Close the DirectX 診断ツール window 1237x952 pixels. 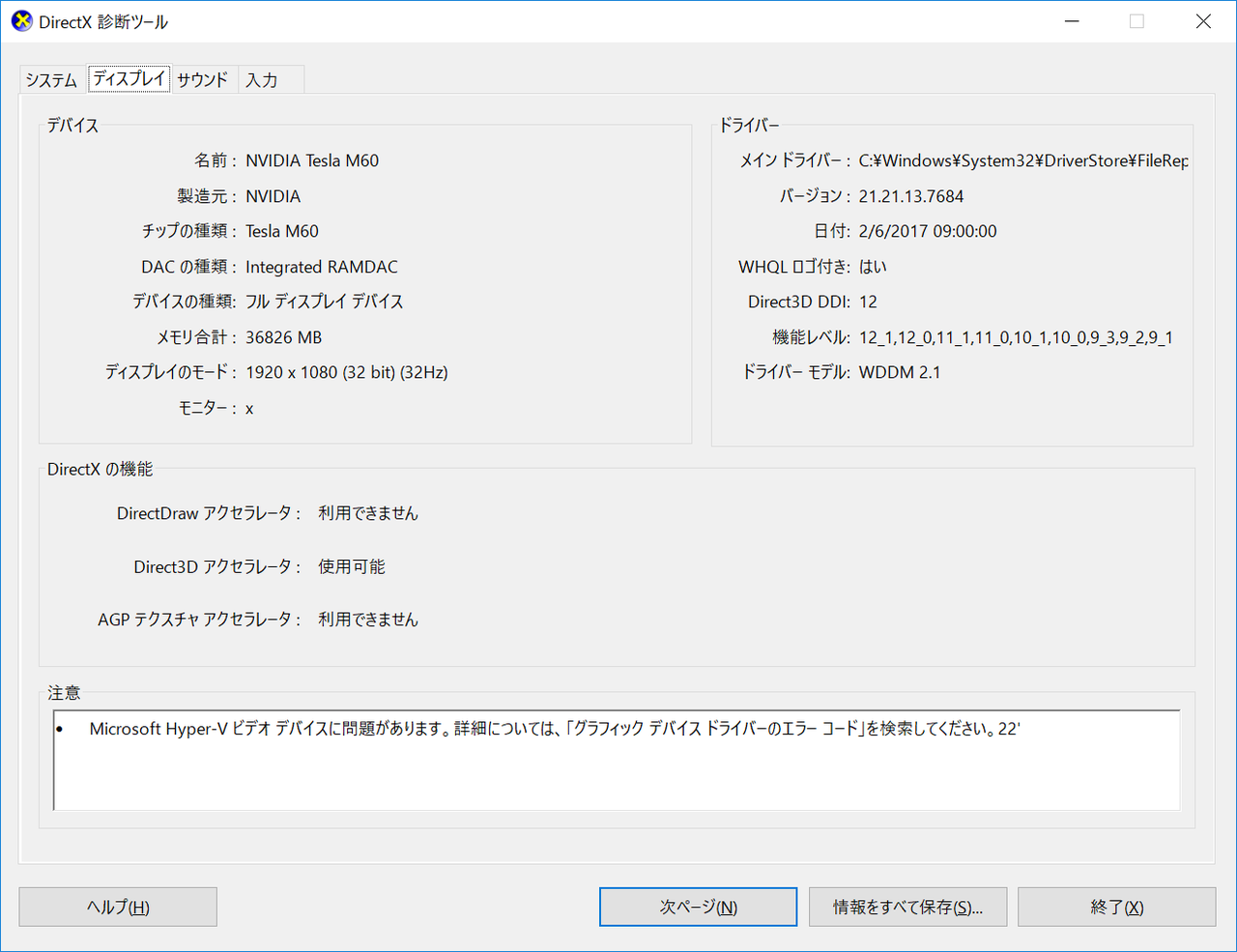click(1203, 21)
